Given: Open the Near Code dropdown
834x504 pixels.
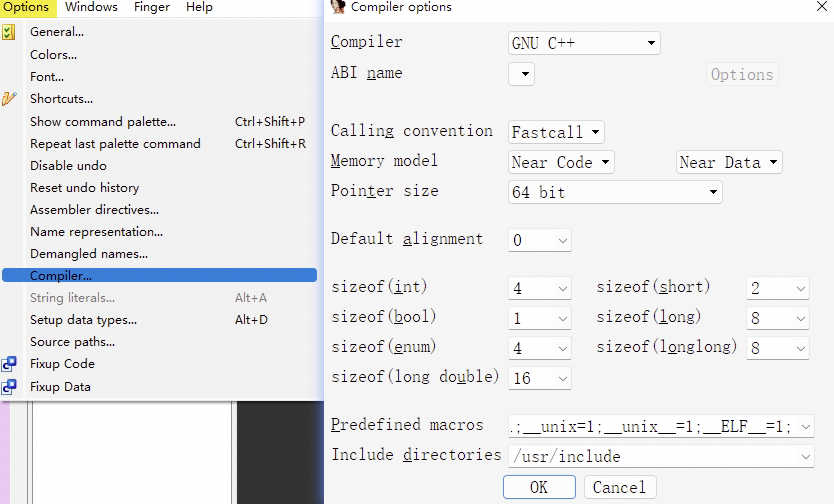Looking at the screenshot, I should (x=561, y=162).
